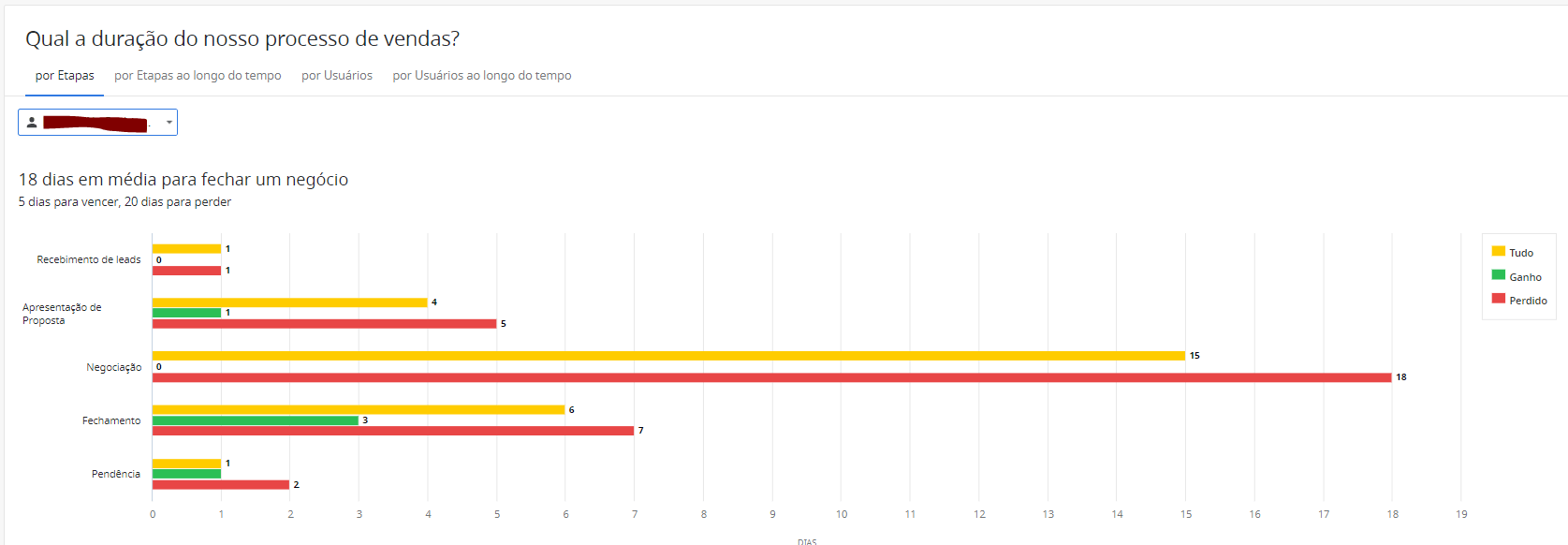Screen dimensions: 1568x545
Task: Click the redacted user name in the selector
Action: point(95,124)
